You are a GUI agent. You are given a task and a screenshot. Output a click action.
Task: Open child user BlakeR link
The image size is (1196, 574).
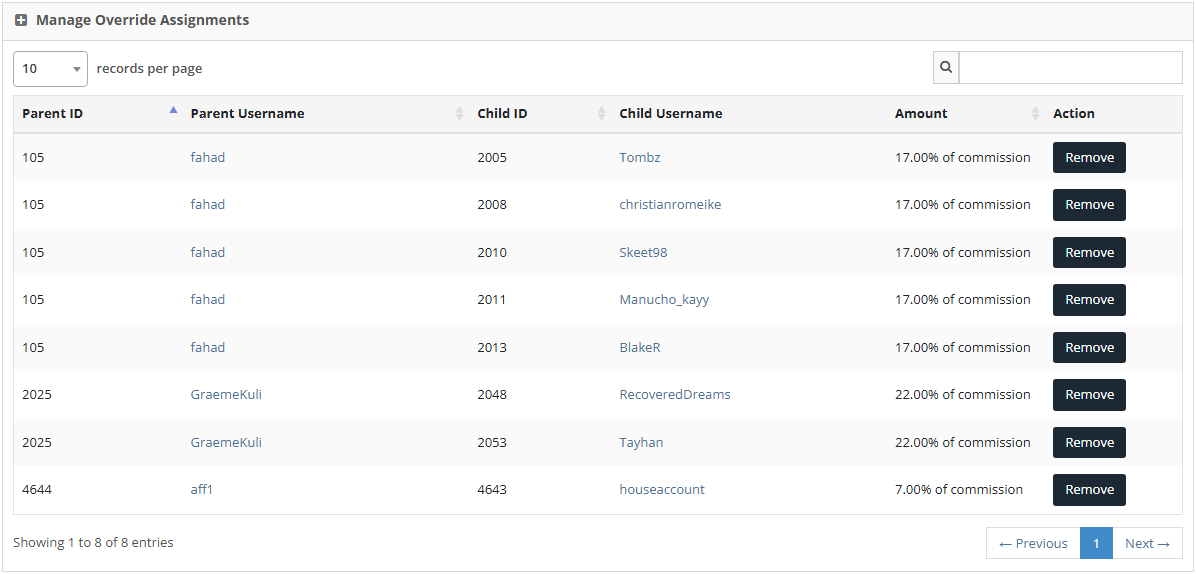(x=640, y=348)
